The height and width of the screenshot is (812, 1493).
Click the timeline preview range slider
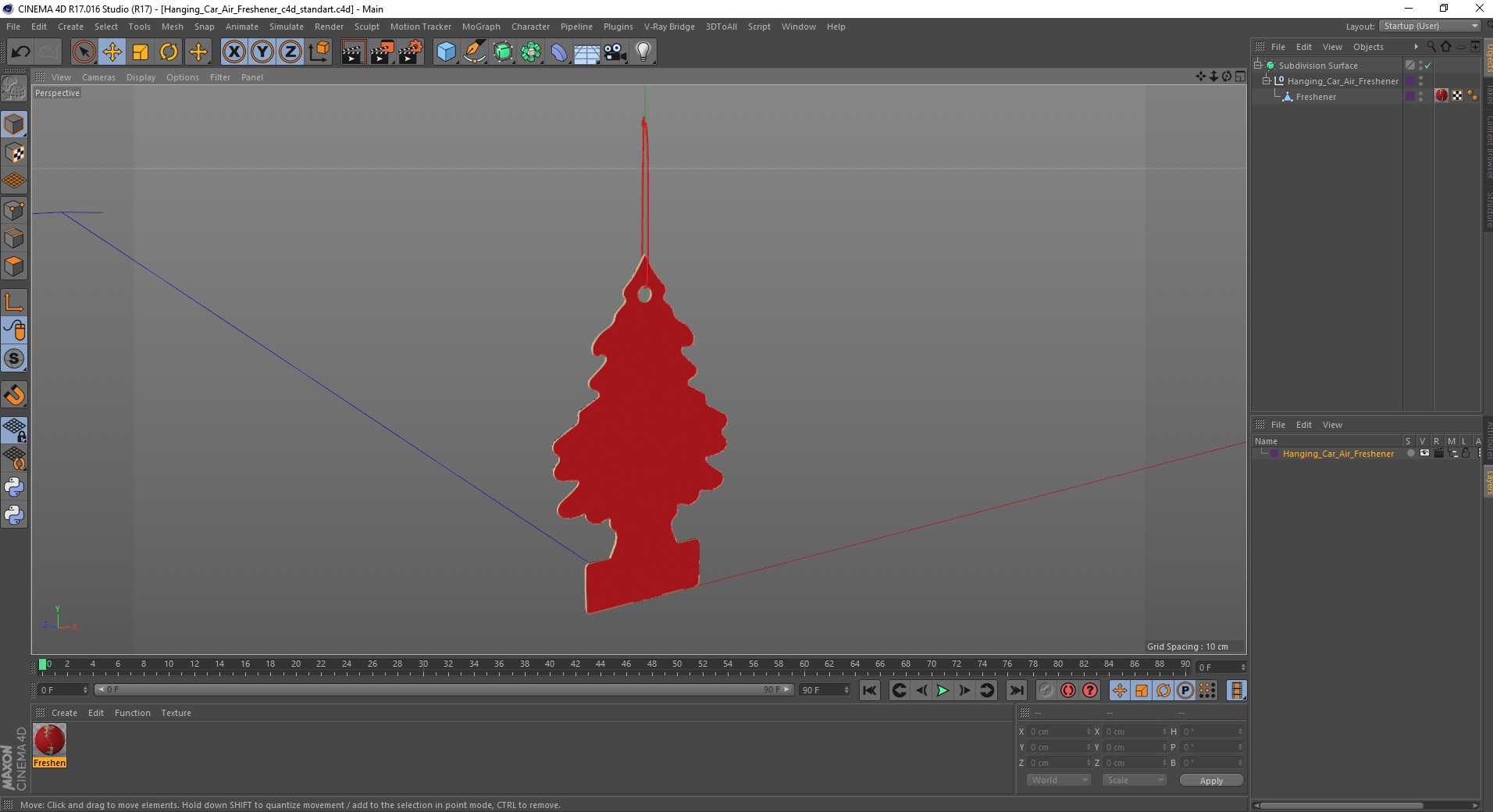444,689
